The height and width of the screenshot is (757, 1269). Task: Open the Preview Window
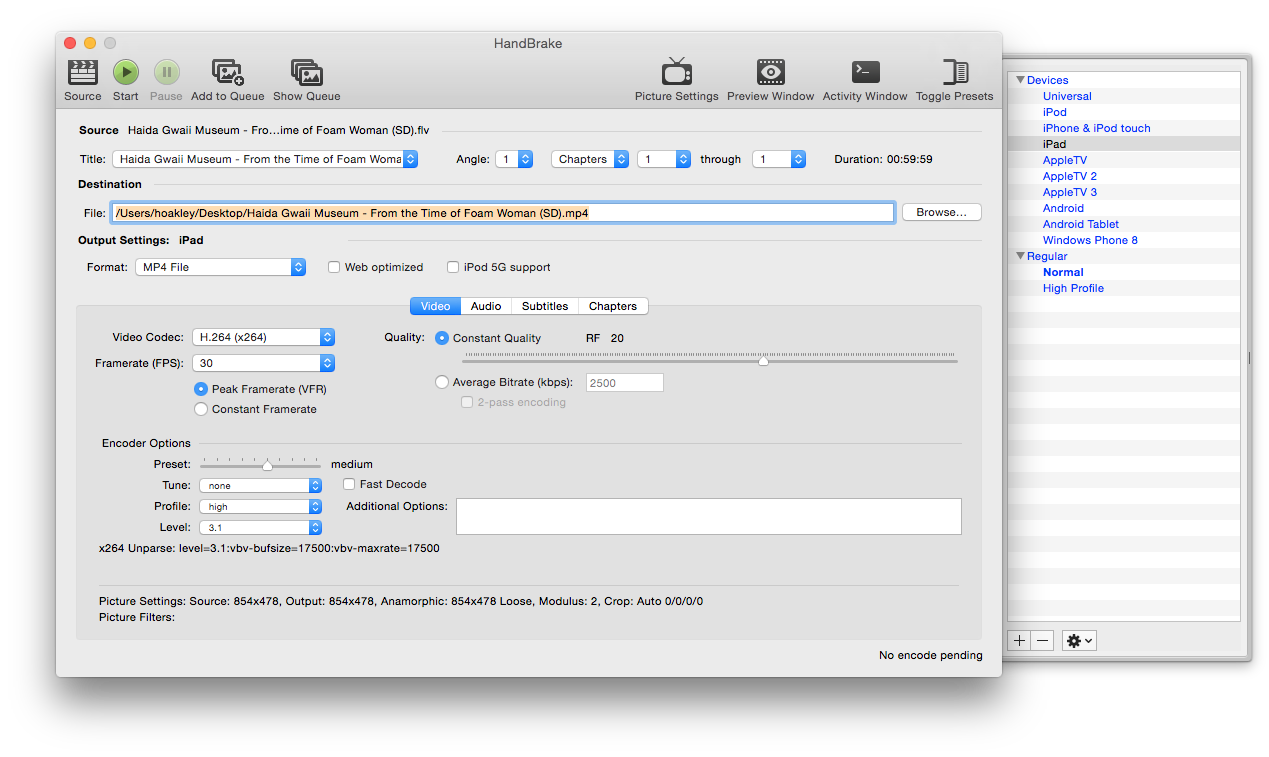point(770,72)
